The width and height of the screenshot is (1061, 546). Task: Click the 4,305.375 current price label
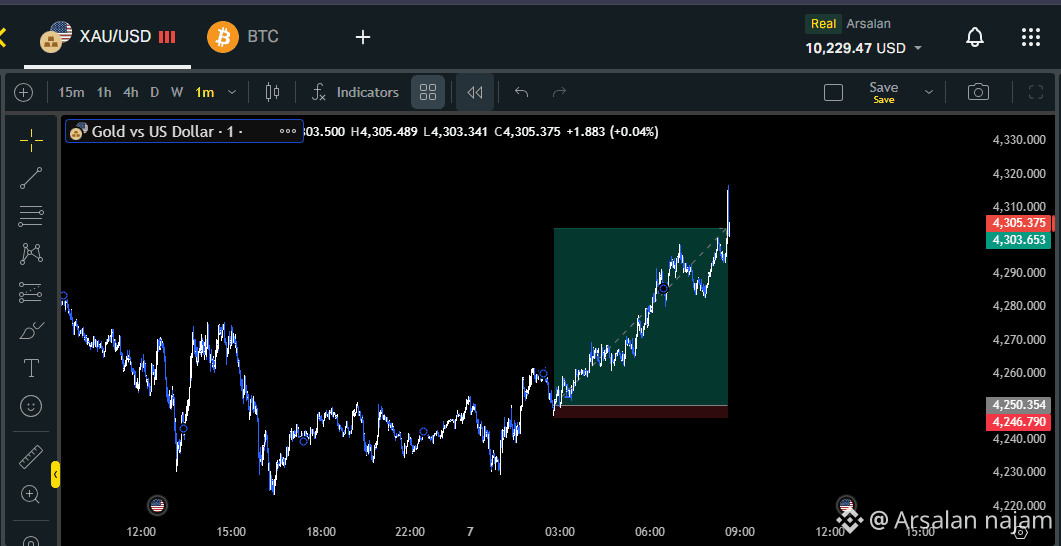(1019, 223)
